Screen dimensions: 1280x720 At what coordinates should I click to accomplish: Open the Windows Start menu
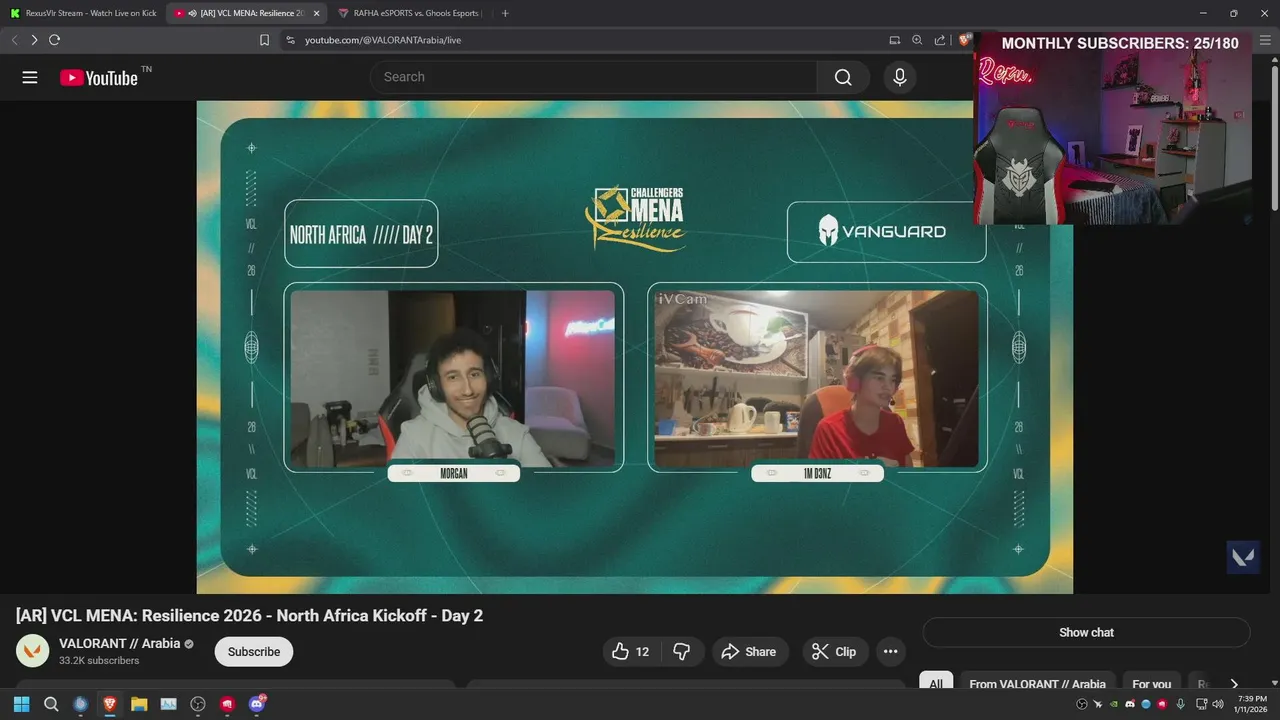click(21, 704)
